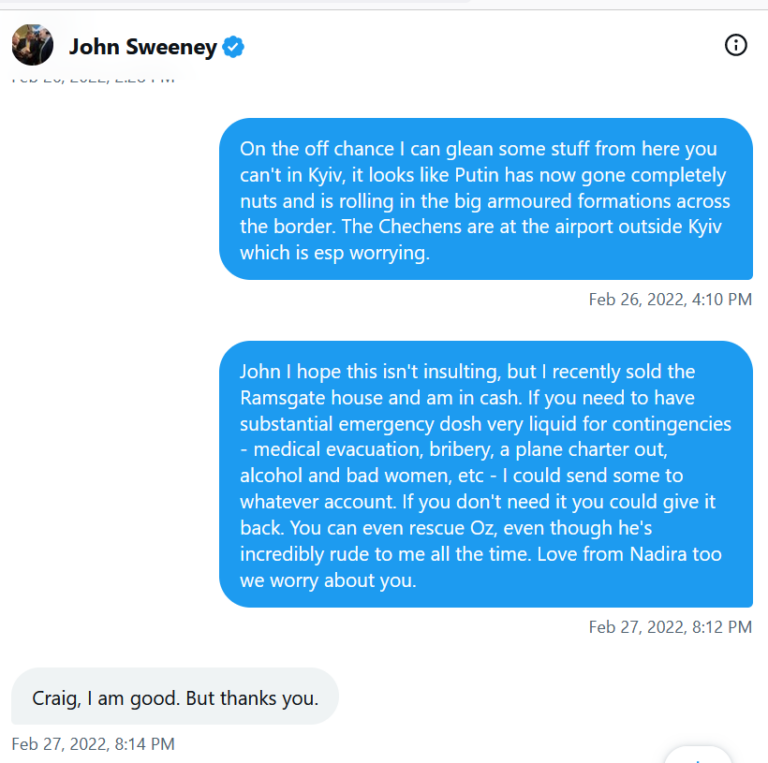Click the scroll-to-latest button at bottom right
The height and width of the screenshot is (763, 768).
[700, 755]
